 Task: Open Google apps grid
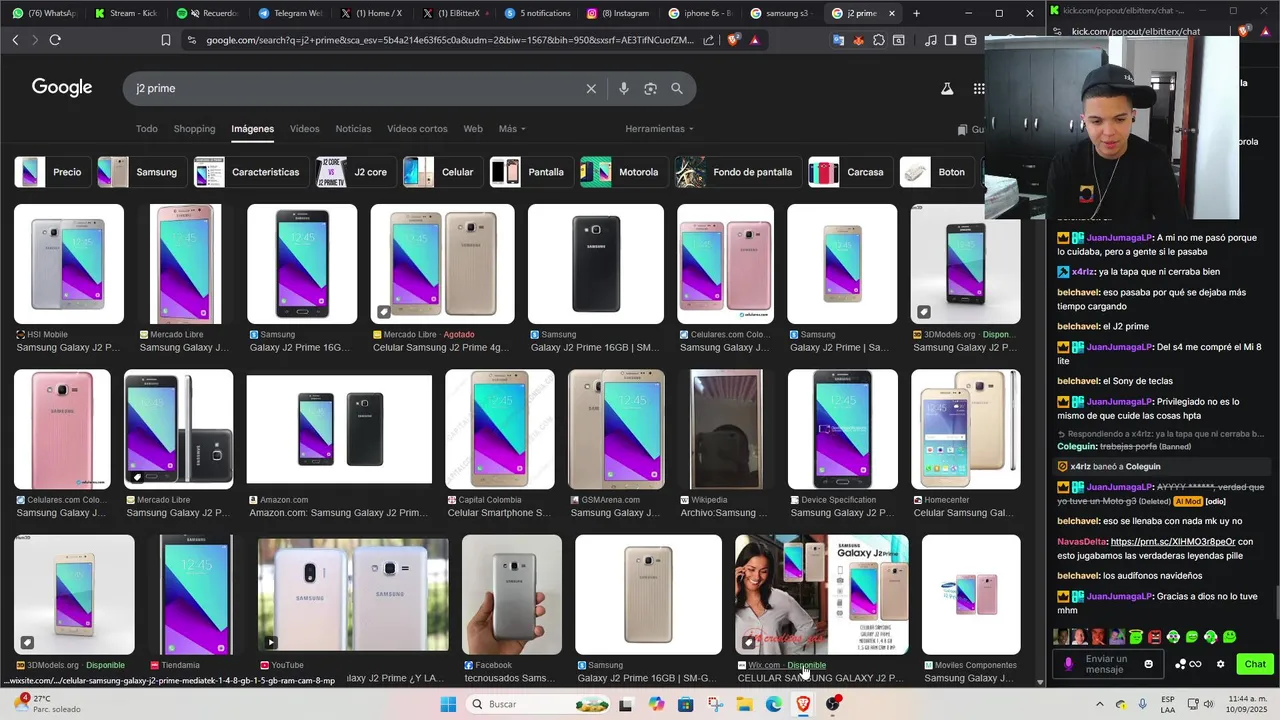tap(979, 89)
